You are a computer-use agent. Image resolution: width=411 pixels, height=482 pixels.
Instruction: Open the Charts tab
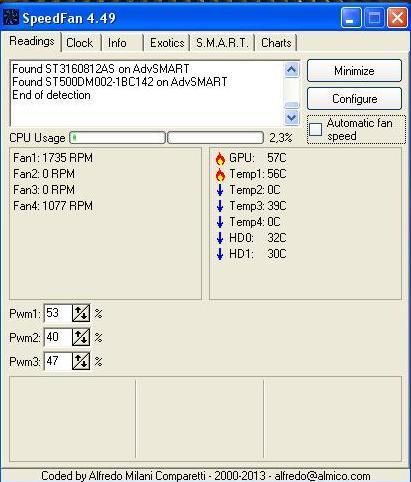tap(276, 43)
